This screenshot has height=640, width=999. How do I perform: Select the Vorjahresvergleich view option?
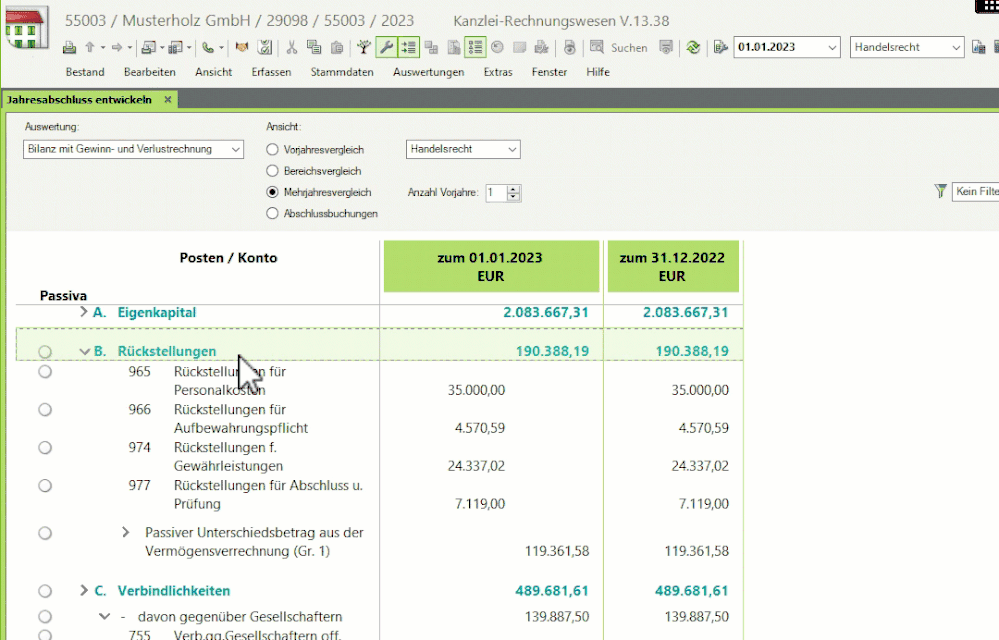[273, 150]
